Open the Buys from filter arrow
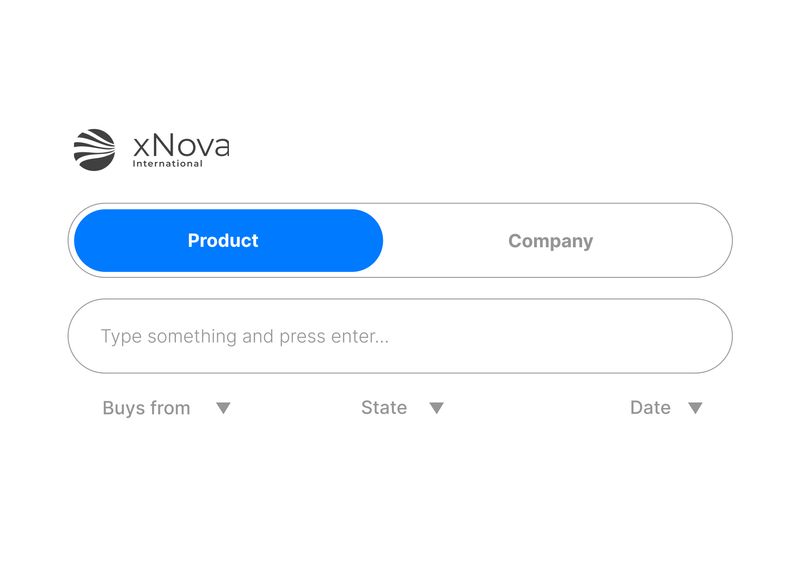Image resolution: width=800 pixels, height=580 pixels. click(x=225, y=407)
